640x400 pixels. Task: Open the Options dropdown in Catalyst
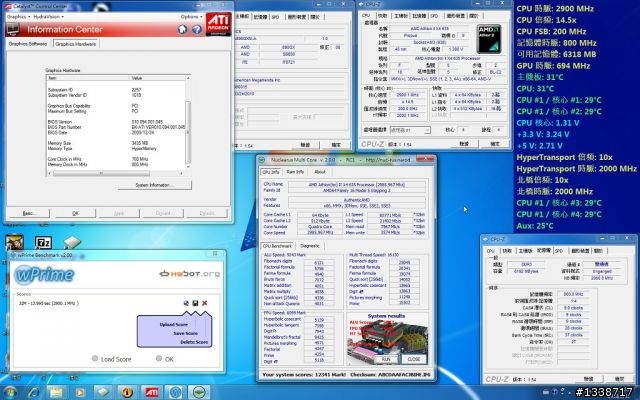click(191, 17)
